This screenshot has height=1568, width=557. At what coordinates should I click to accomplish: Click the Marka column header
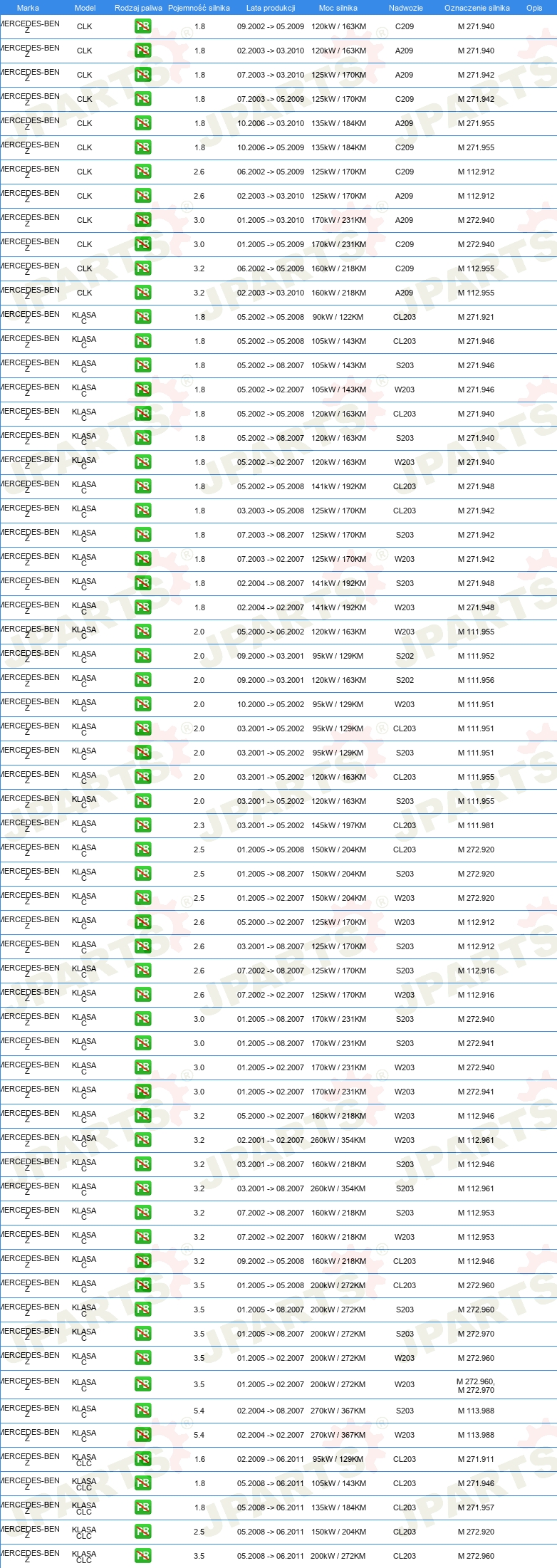28,8
